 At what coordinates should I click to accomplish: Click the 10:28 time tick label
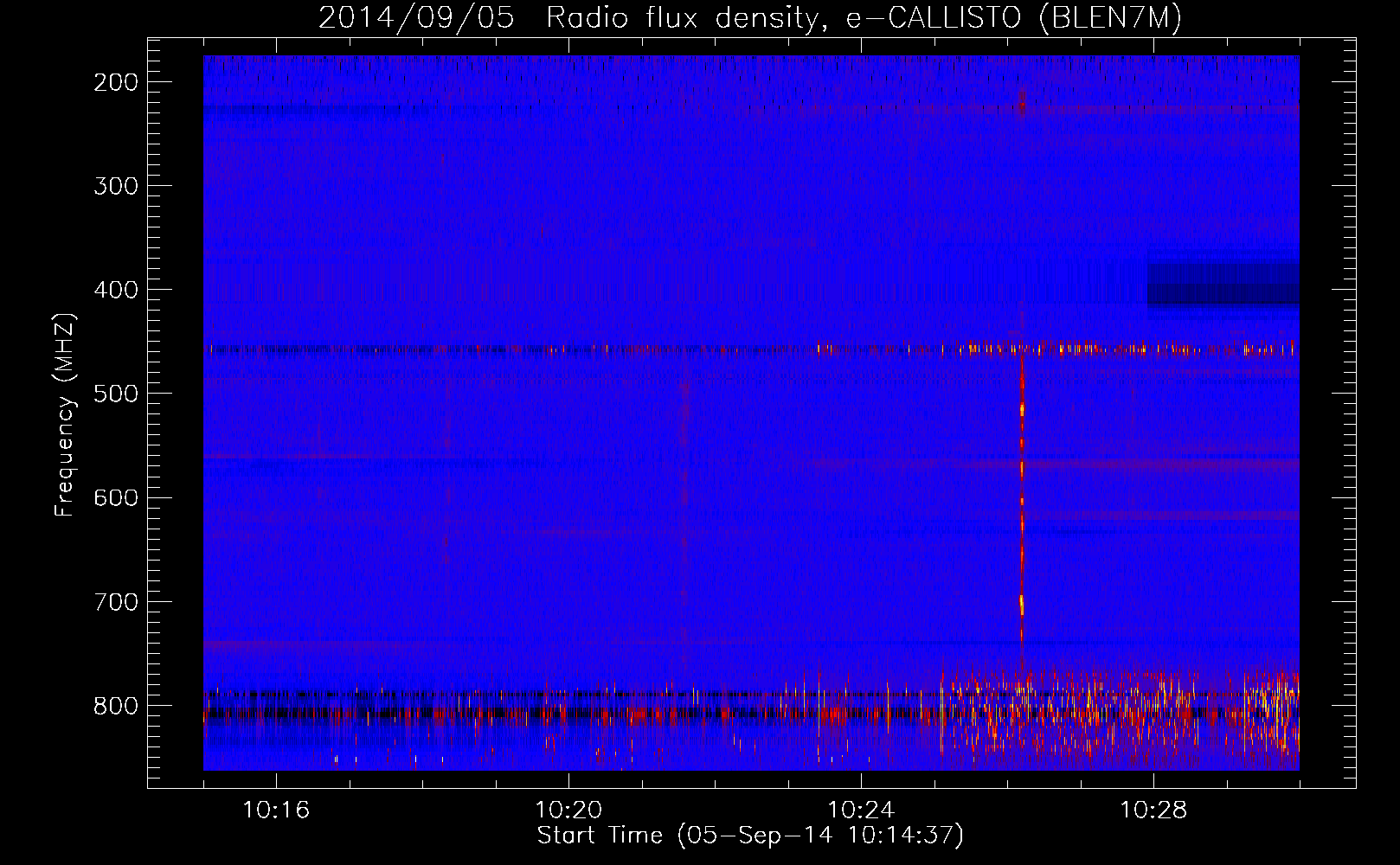click(1153, 811)
